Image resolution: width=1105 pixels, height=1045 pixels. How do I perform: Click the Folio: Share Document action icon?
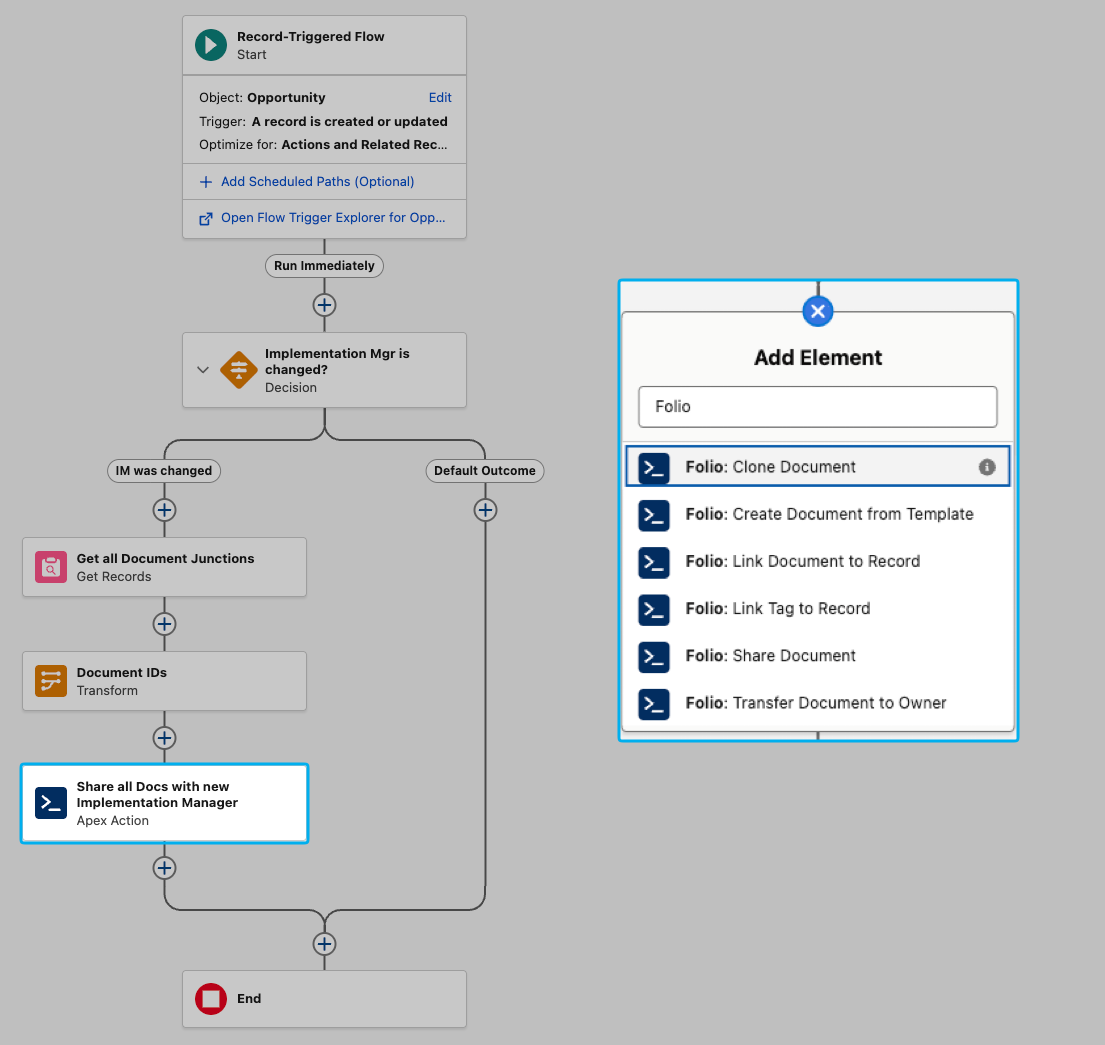coord(654,657)
